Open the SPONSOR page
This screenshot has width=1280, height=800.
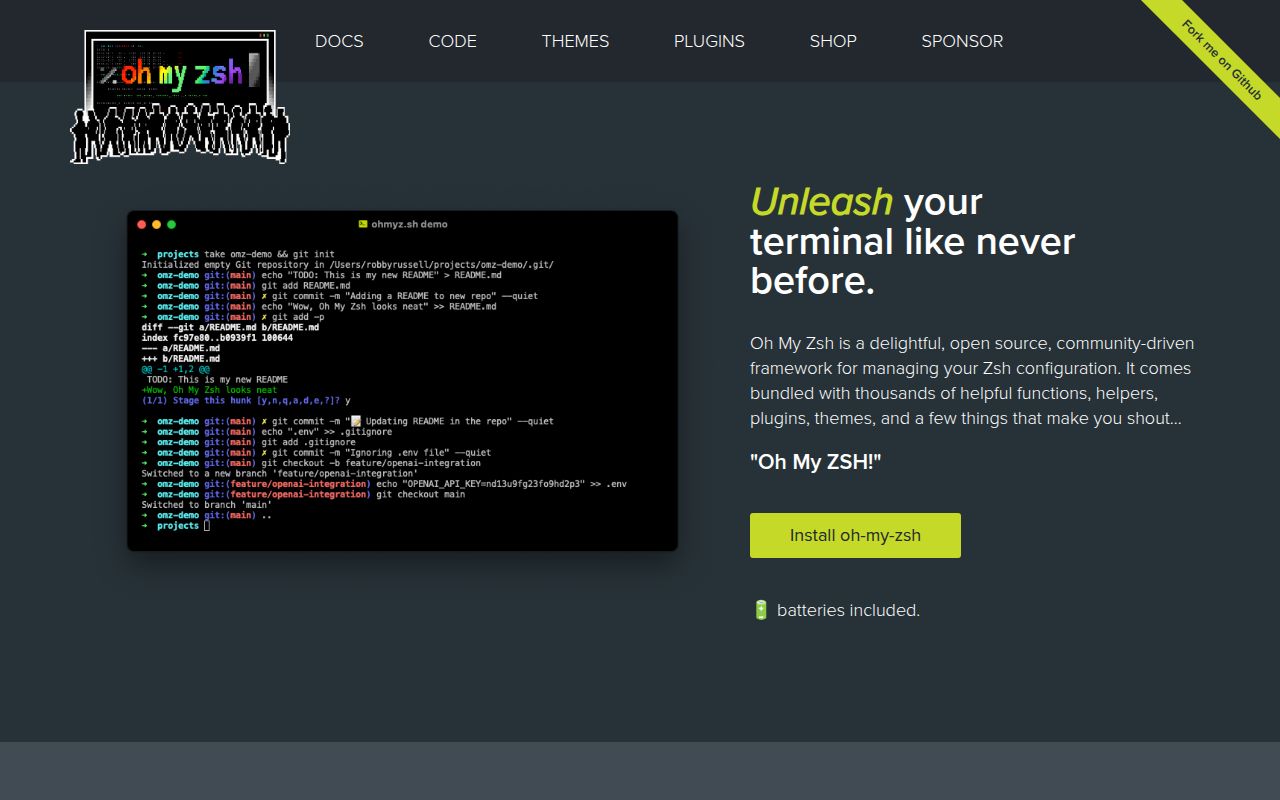(962, 41)
